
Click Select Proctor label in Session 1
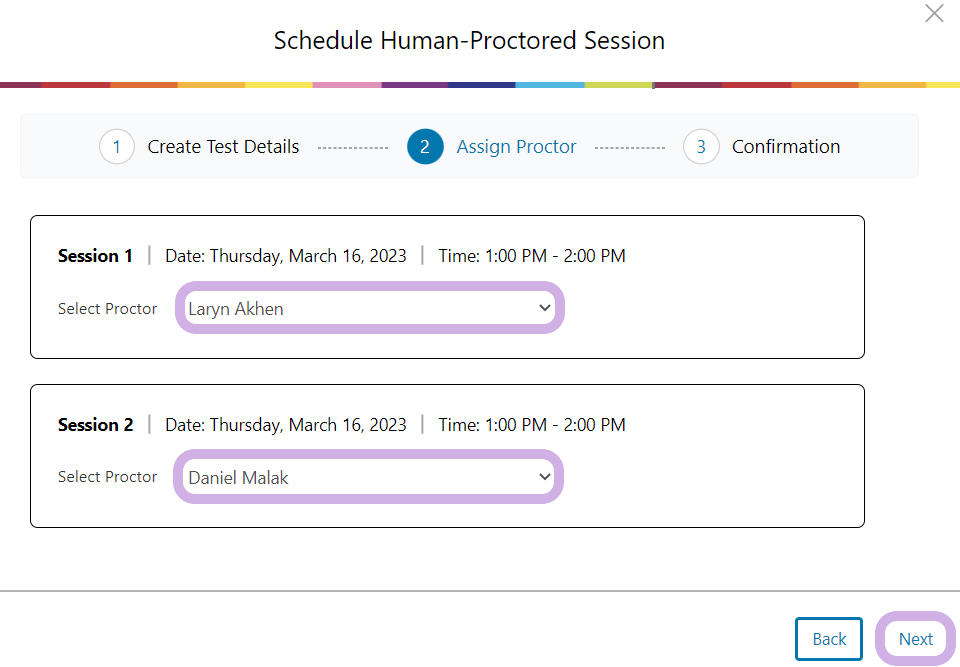107,309
